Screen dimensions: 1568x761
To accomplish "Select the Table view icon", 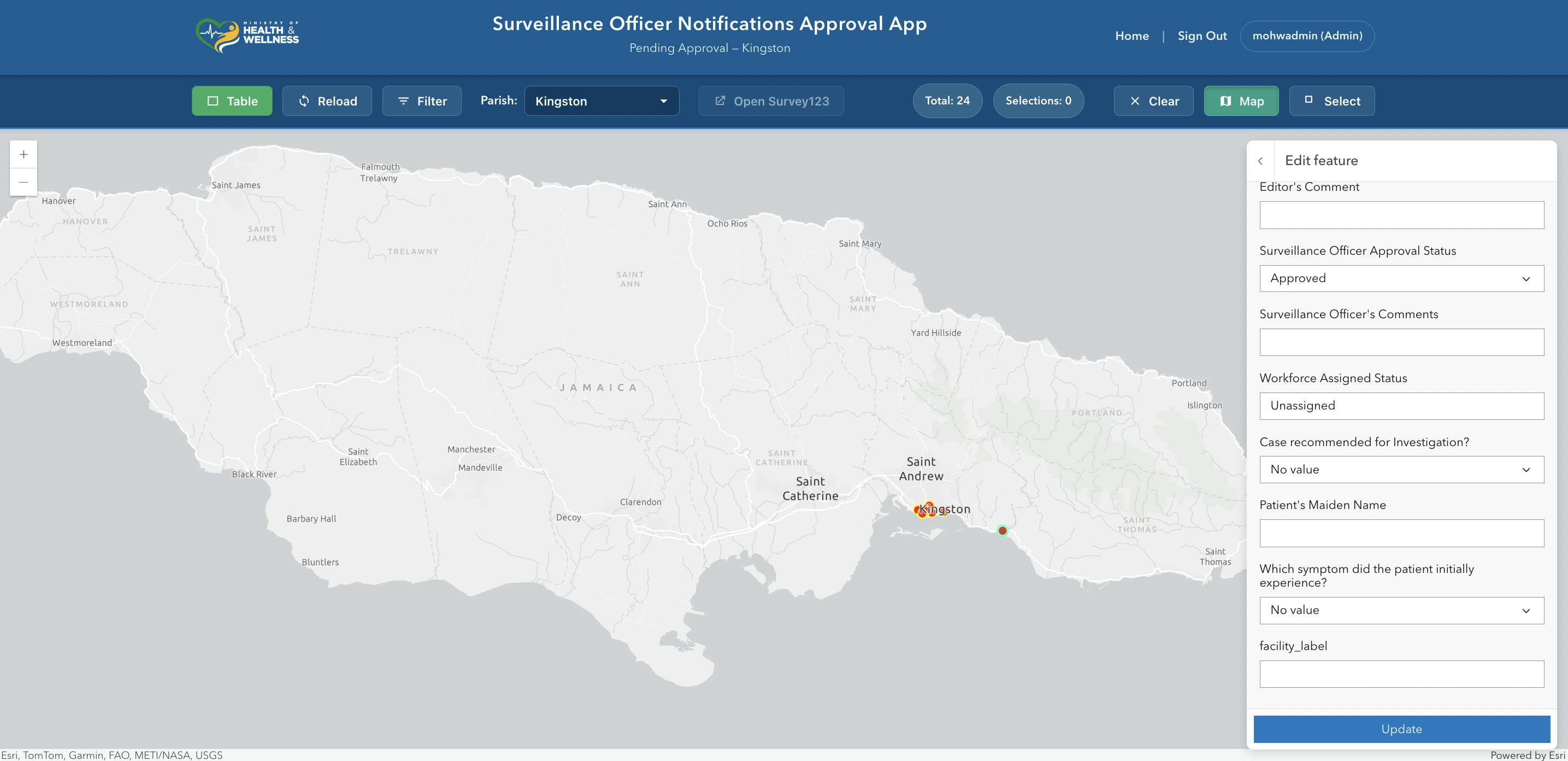I will [213, 101].
